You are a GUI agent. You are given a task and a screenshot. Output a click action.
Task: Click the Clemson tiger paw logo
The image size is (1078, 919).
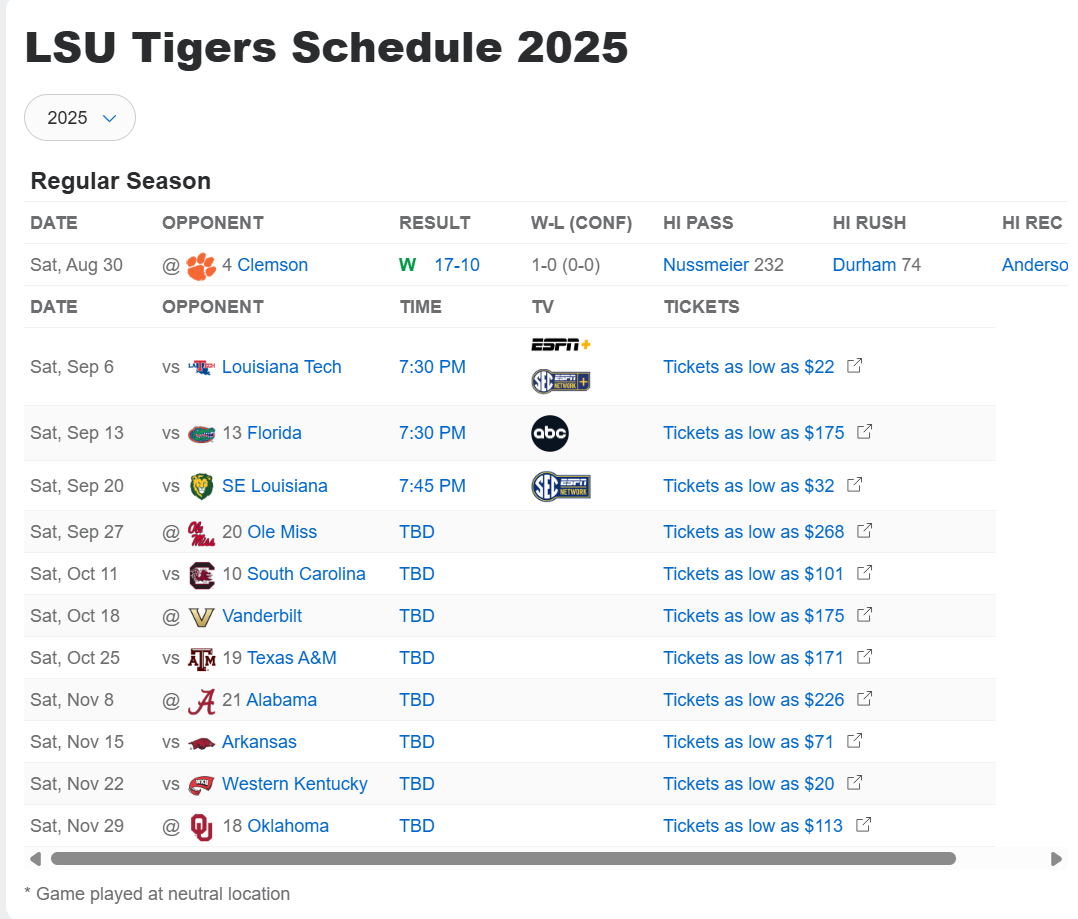[x=201, y=265]
